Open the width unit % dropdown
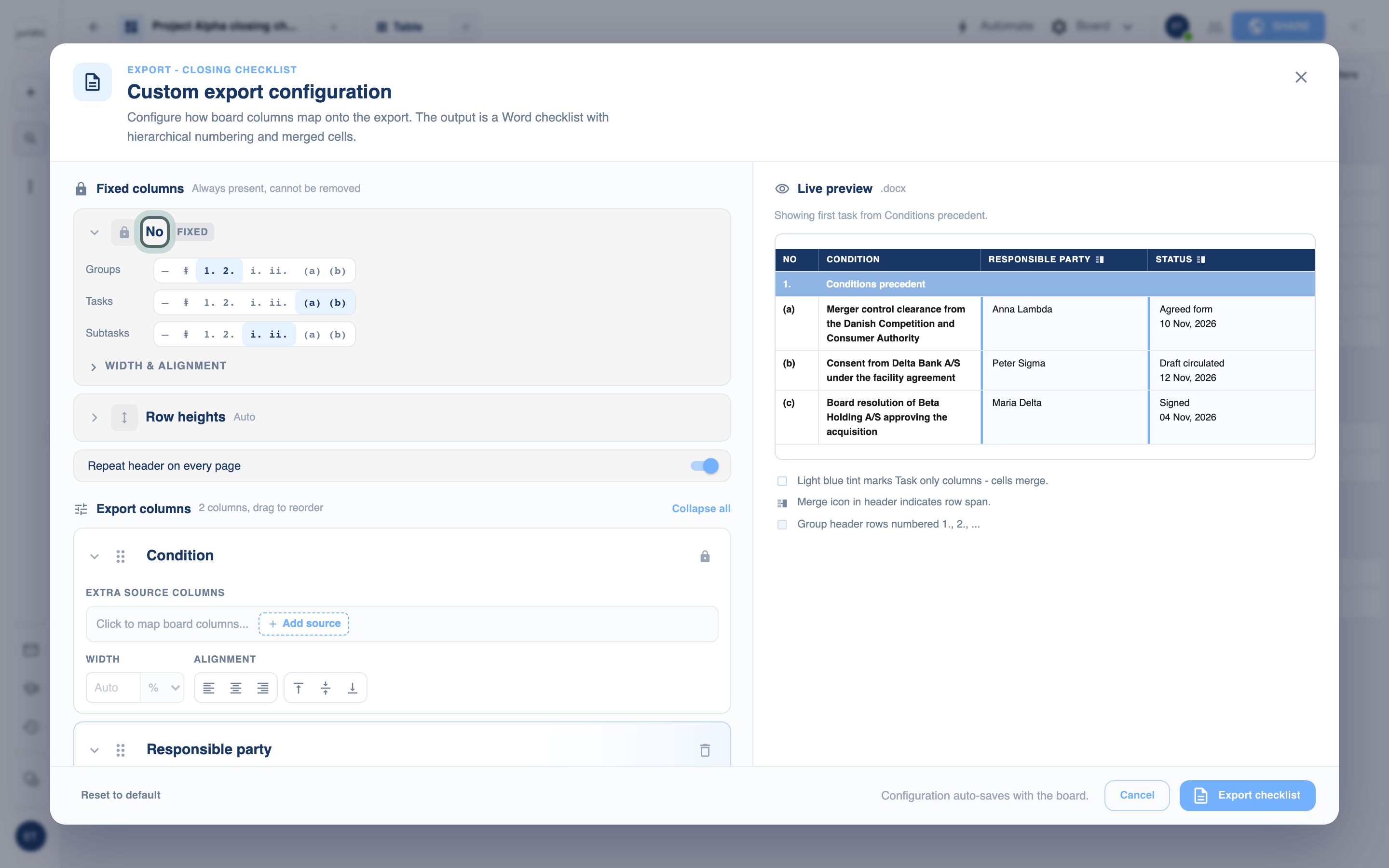The width and height of the screenshot is (1389, 868). (163, 688)
